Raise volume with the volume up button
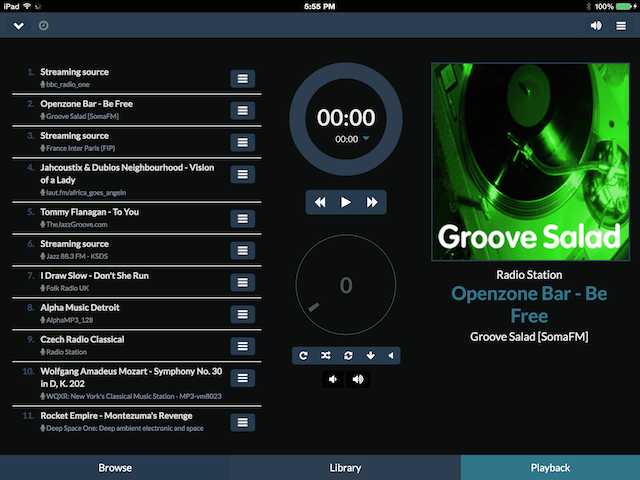 pyautogui.click(x=358, y=379)
